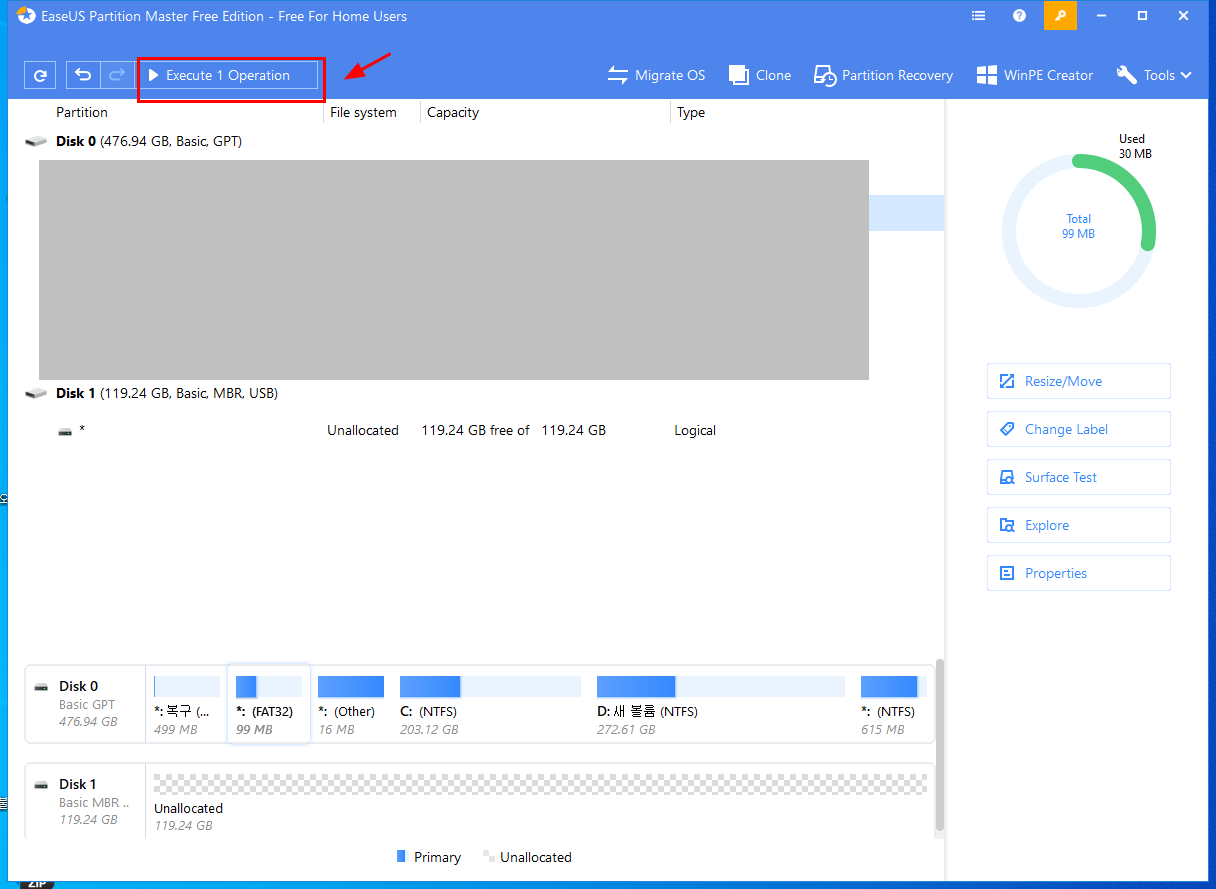Click the Type column header

click(x=691, y=112)
